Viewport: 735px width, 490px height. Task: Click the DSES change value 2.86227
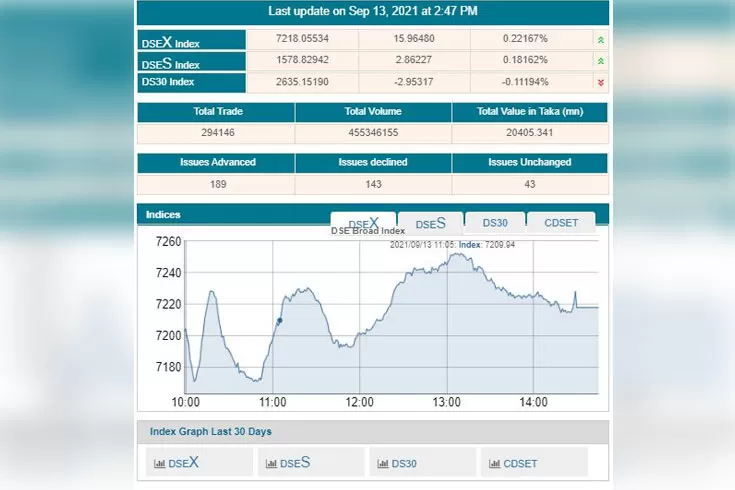click(x=414, y=60)
